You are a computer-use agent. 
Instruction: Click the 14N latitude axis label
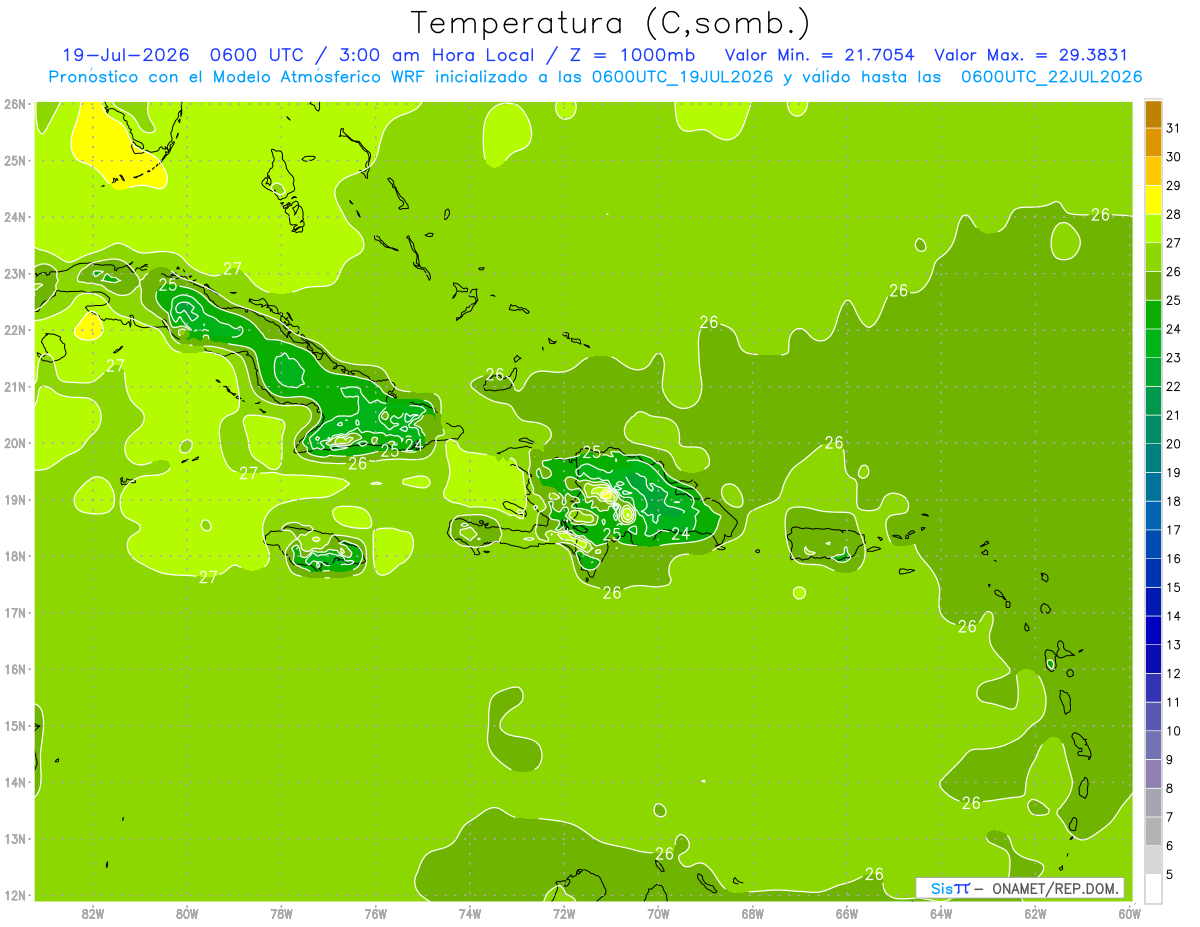click(x=14, y=782)
